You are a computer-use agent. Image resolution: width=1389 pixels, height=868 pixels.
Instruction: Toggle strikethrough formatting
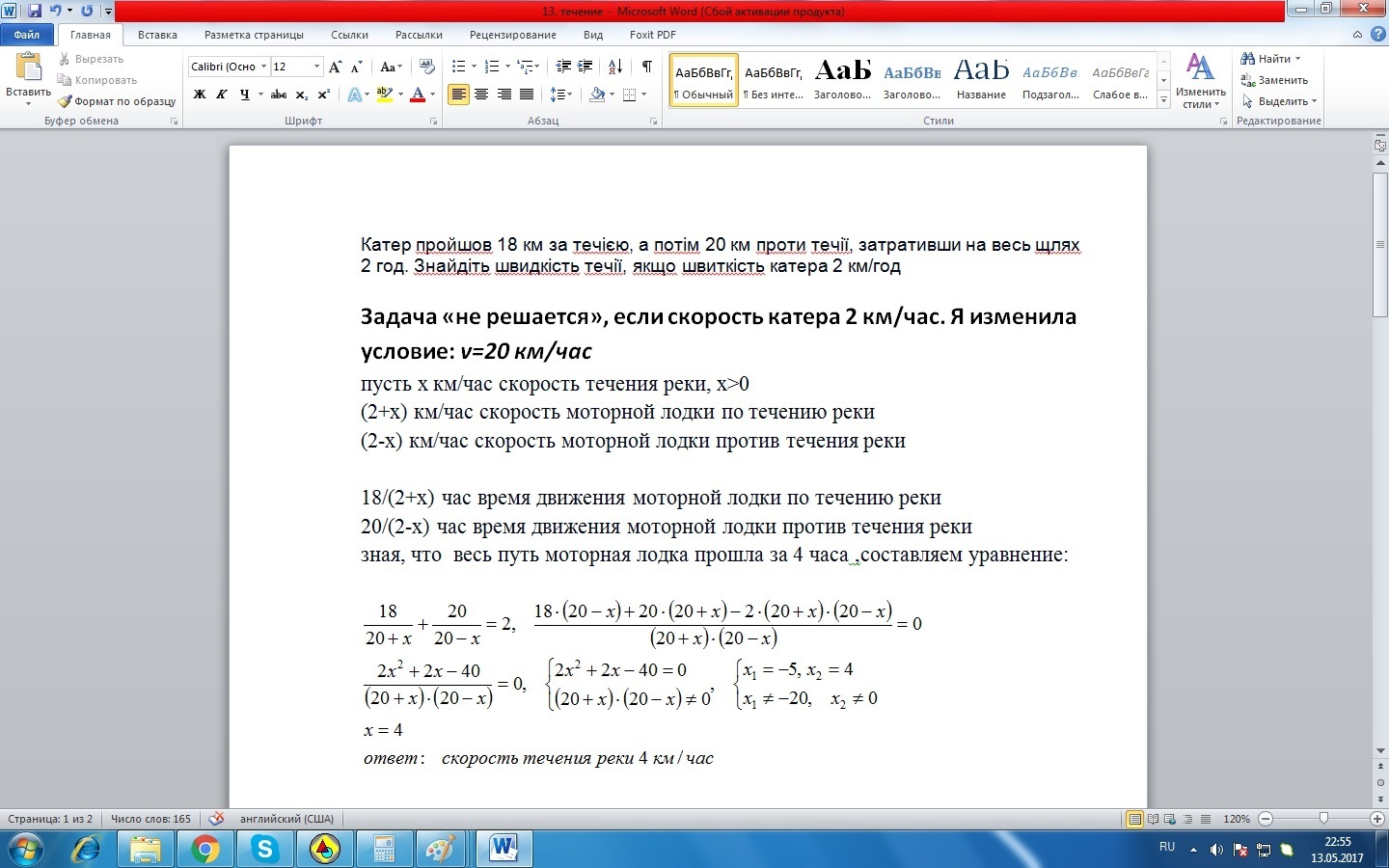click(x=279, y=95)
